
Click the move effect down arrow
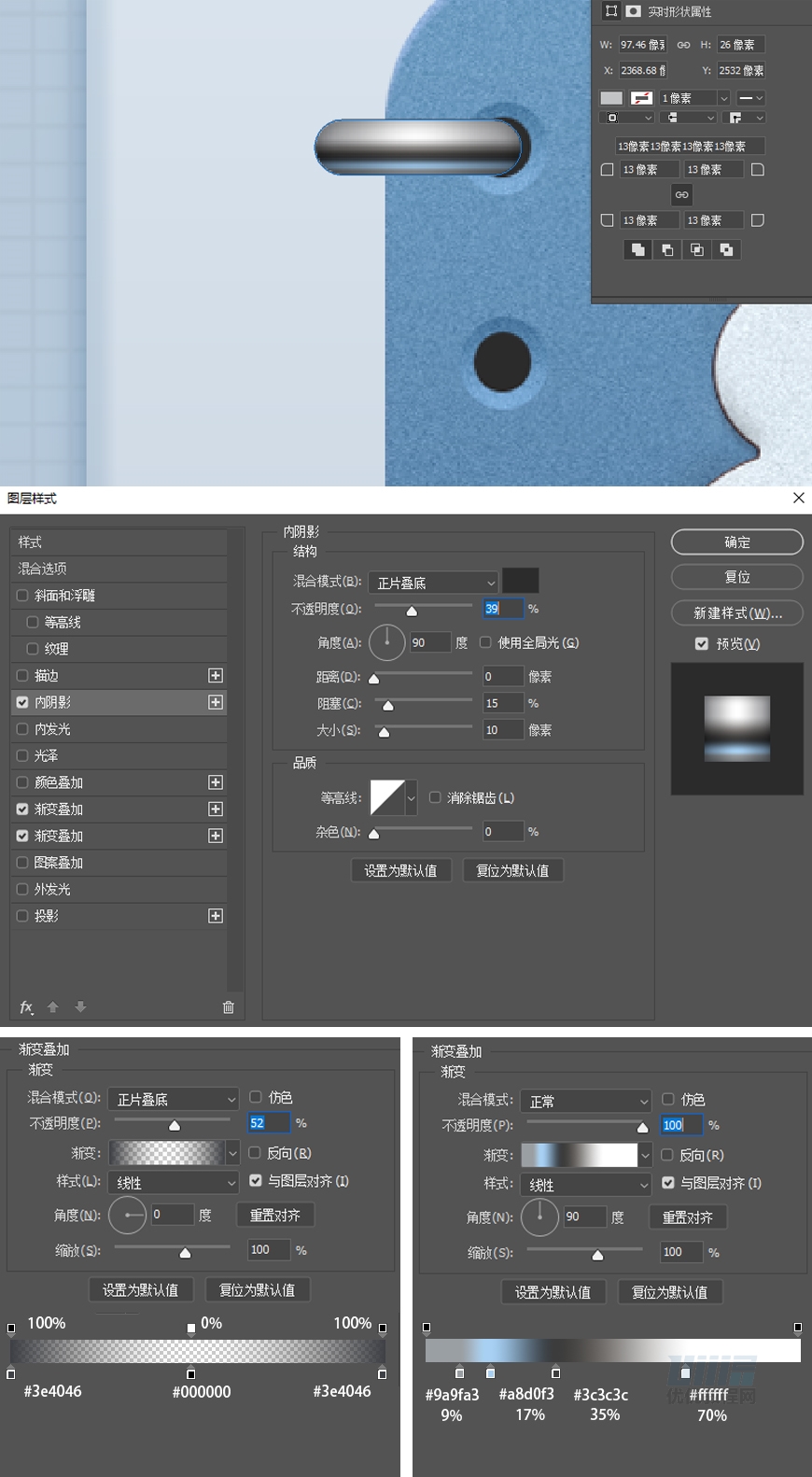click(x=80, y=1006)
